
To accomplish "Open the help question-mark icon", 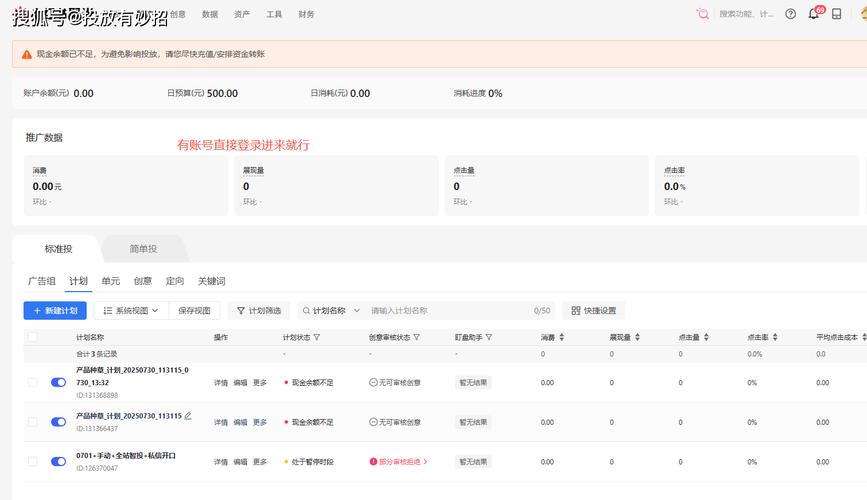I will click(790, 14).
